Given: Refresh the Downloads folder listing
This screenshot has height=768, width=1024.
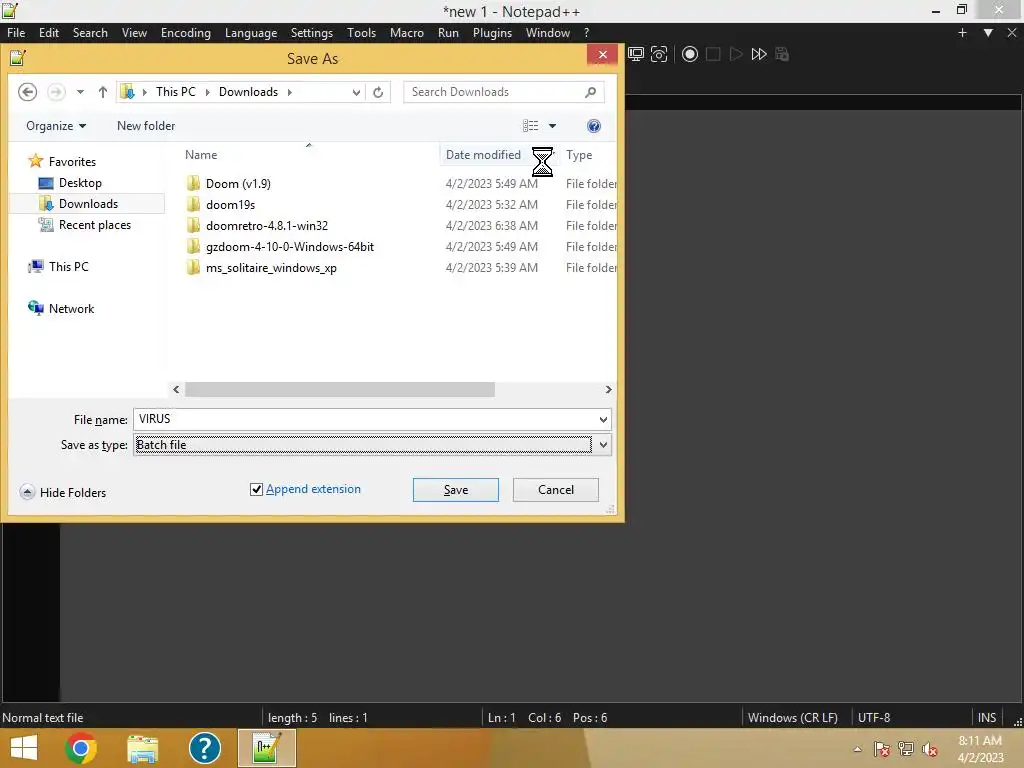Looking at the screenshot, I should 378,92.
